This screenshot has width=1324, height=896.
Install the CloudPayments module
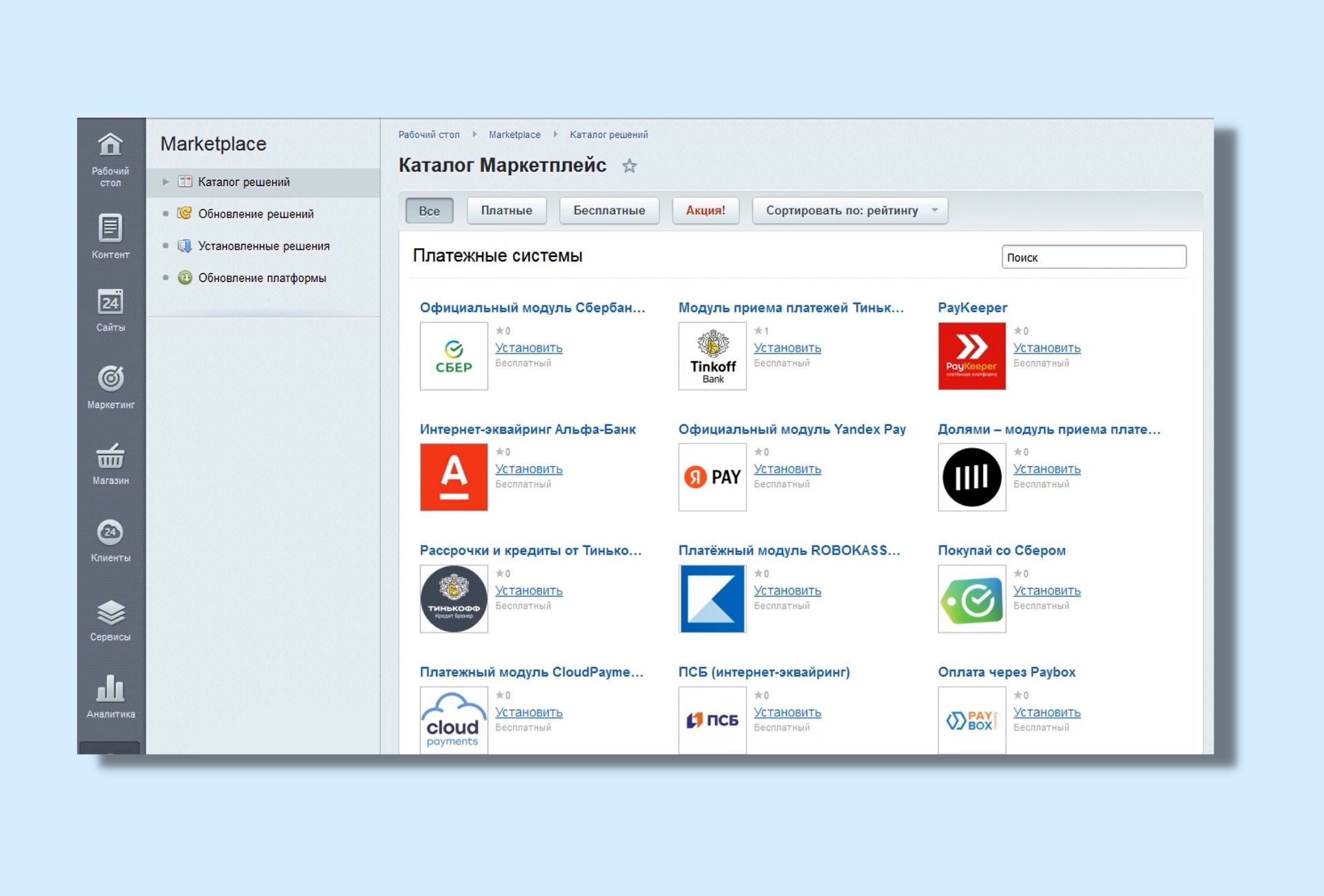pyautogui.click(x=529, y=712)
